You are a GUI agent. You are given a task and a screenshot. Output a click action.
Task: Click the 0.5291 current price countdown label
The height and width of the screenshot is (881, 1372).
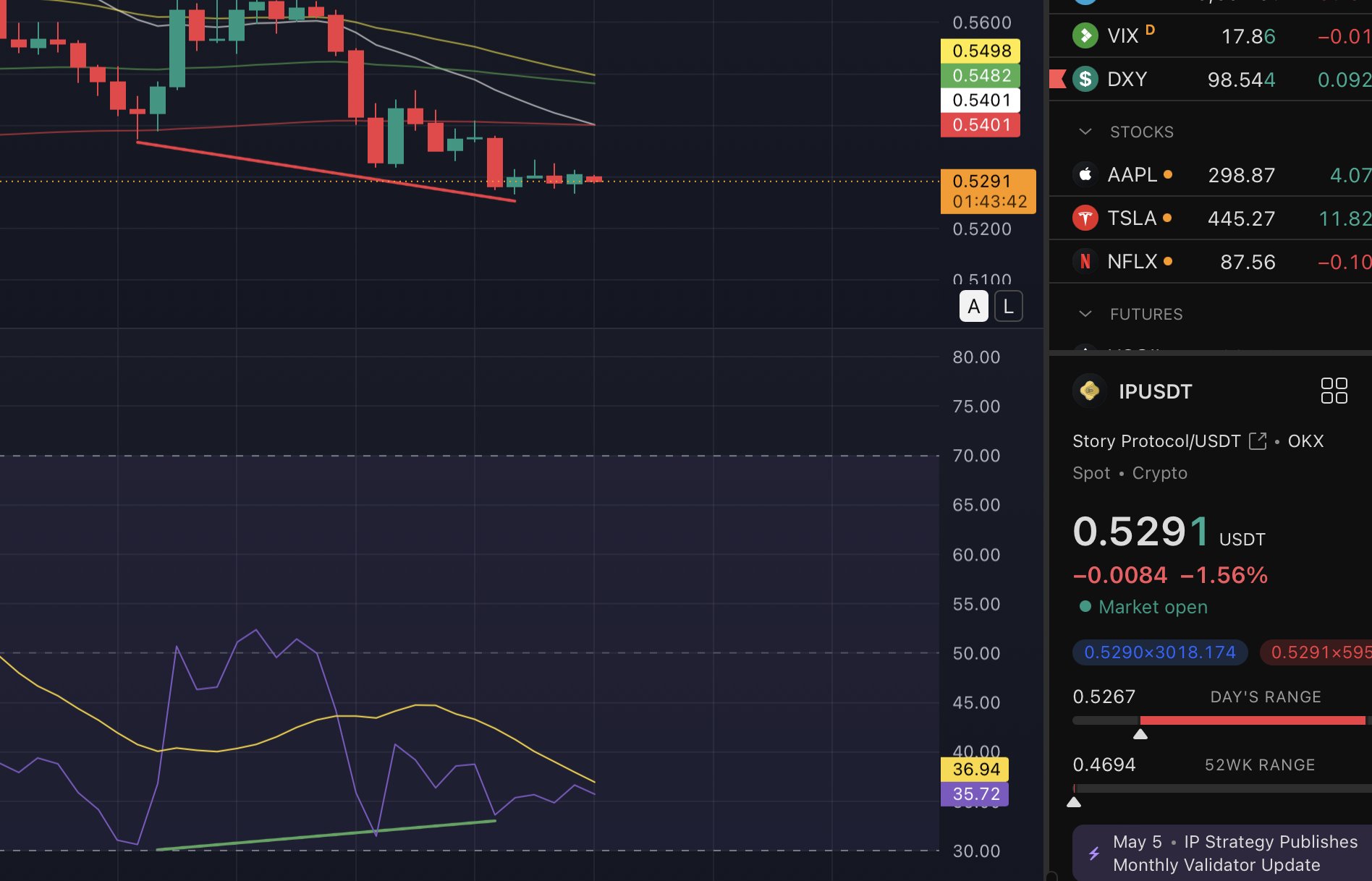(x=988, y=192)
